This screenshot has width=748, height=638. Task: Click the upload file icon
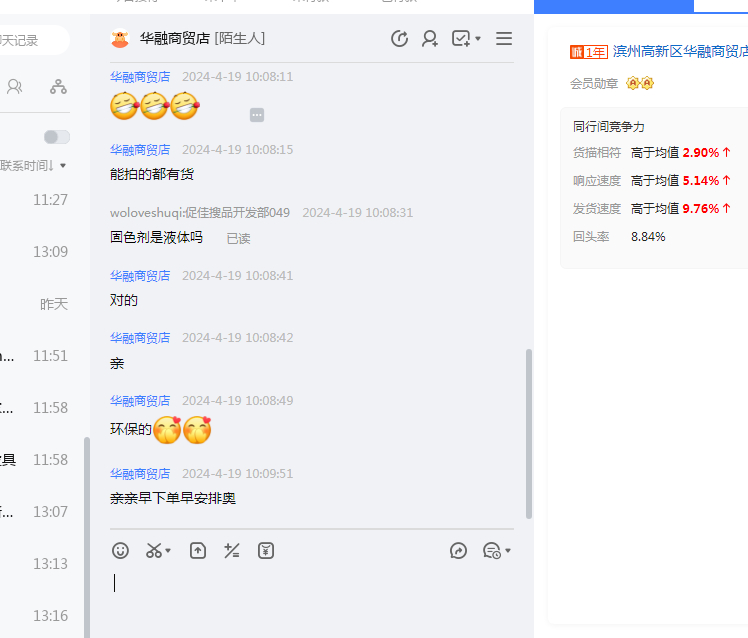[198, 550]
